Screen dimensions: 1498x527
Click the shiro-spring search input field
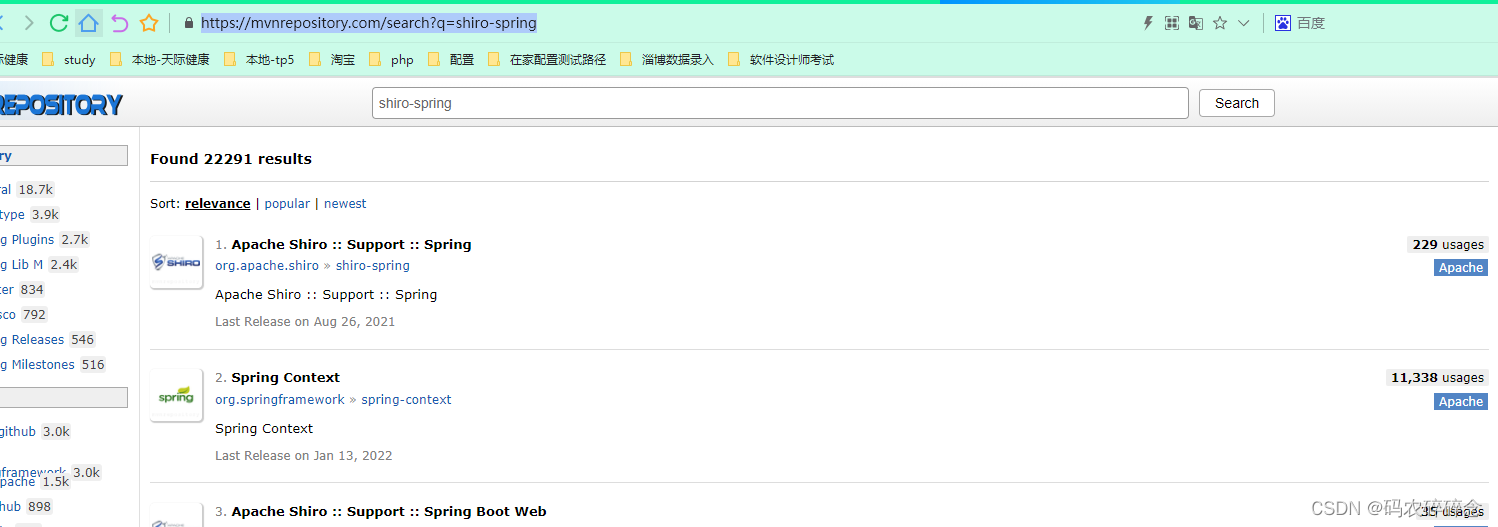(780, 103)
